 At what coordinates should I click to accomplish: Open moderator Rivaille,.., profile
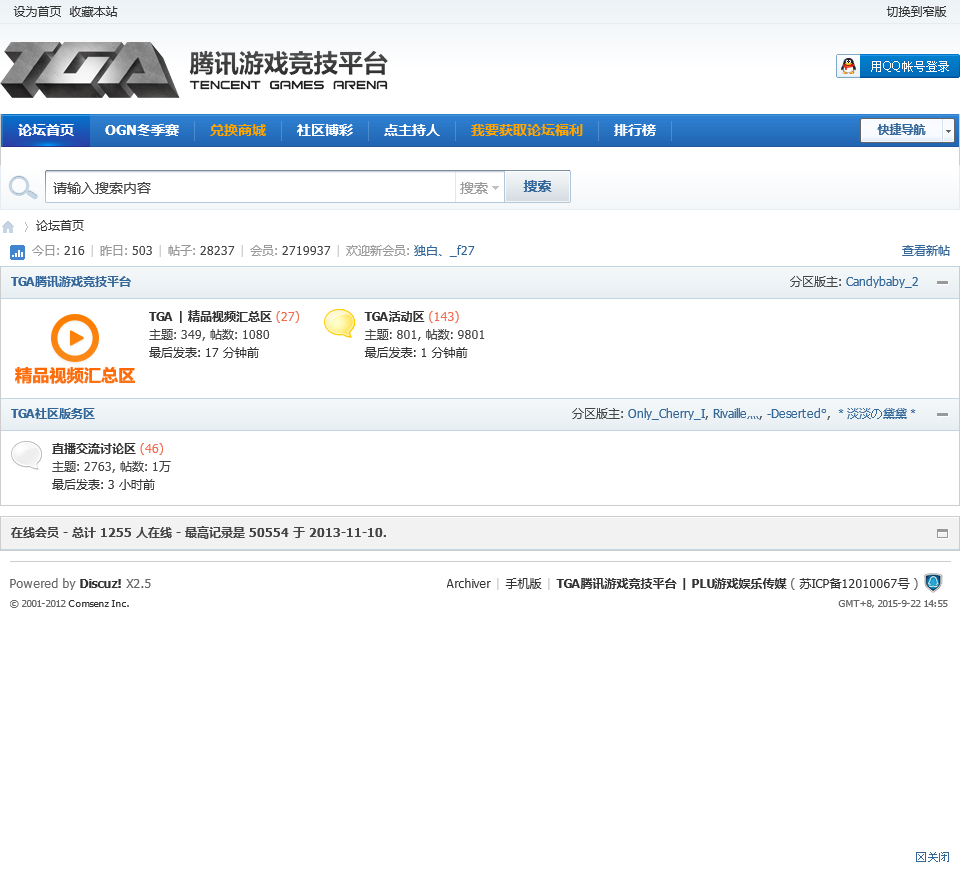pyautogui.click(x=737, y=414)
